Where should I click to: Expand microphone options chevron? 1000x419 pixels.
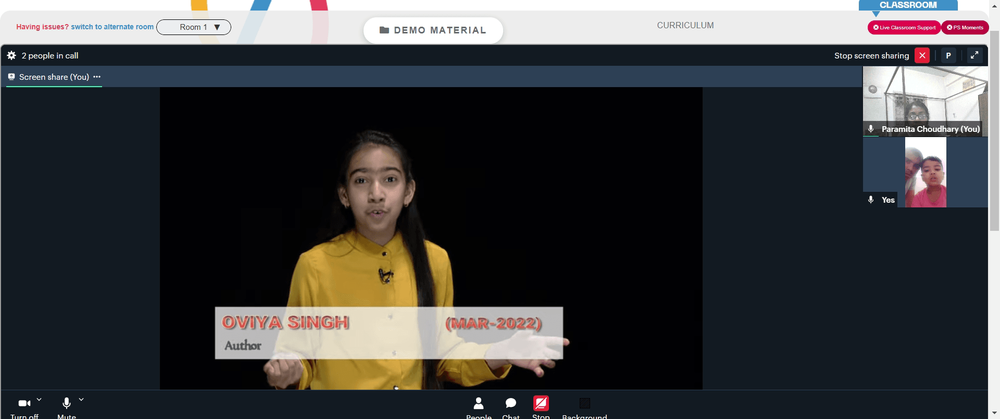pos(81,400)
